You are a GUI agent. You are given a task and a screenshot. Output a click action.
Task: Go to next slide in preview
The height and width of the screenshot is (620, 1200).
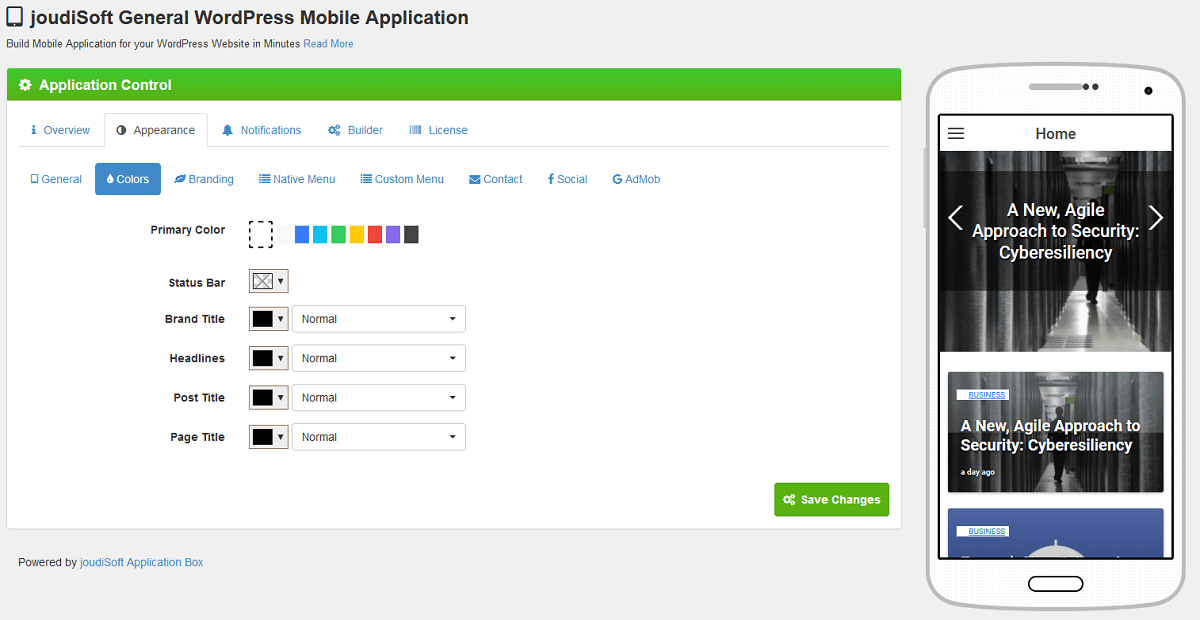(1156, 218)
